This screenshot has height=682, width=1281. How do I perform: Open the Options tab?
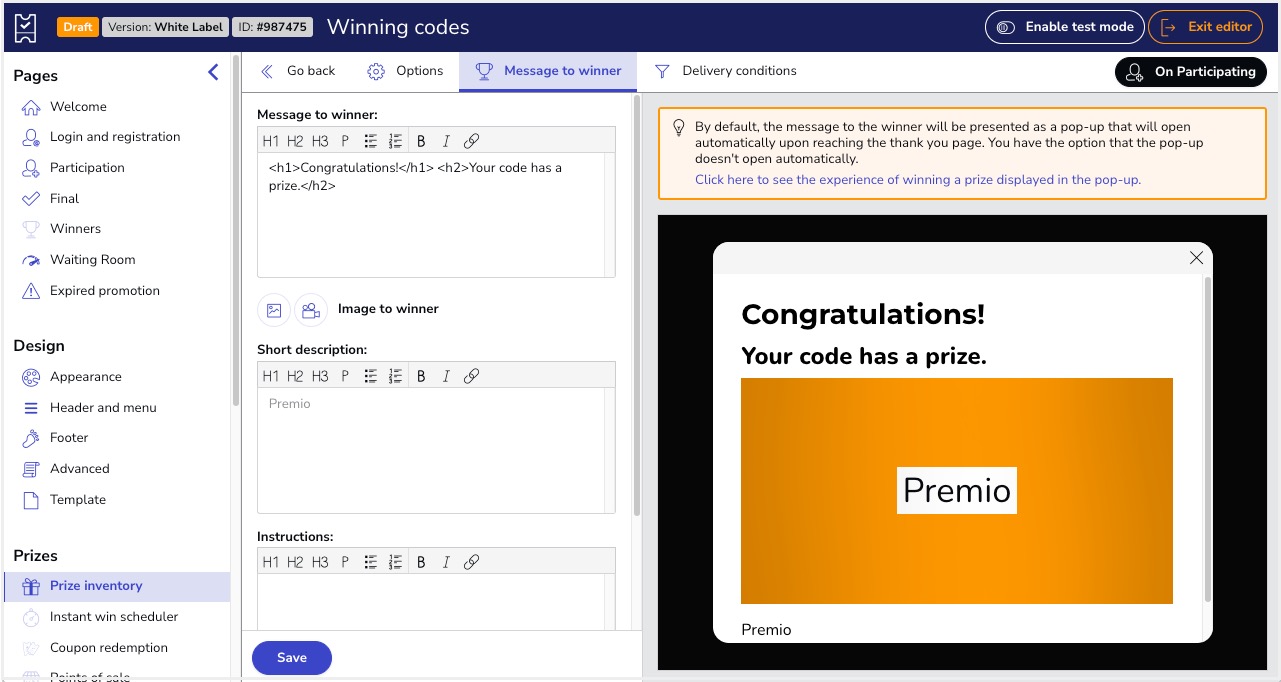405,71
